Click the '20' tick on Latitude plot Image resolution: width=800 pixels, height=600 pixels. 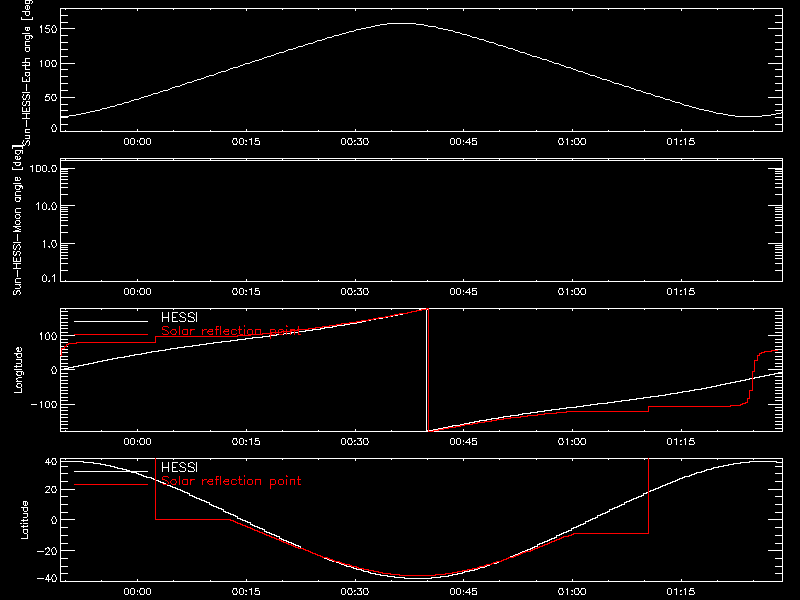[x=52, y=490]
